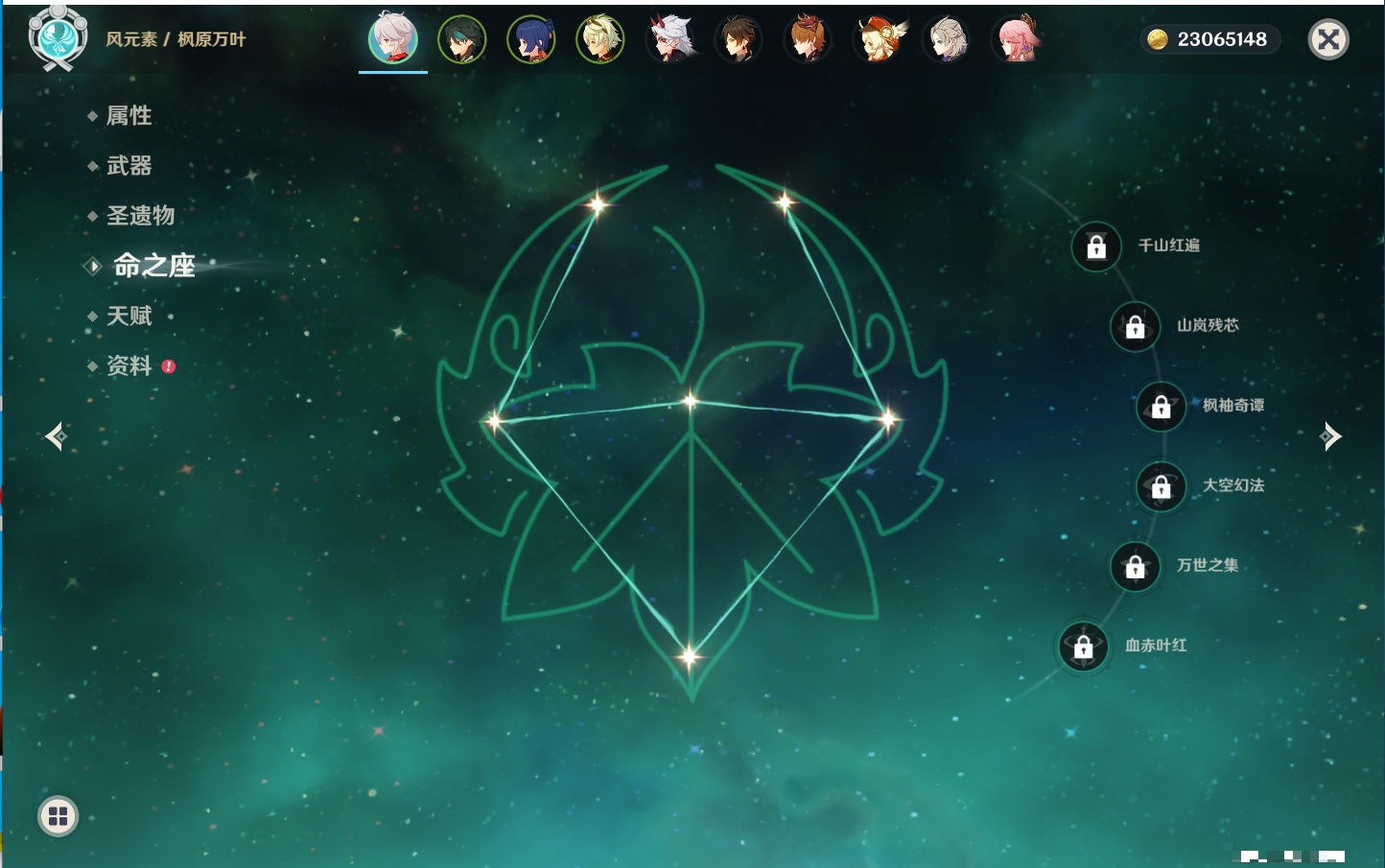Switch to Arataki Itto's horned portrait
Screen dimensions: 1385x868
670,39
